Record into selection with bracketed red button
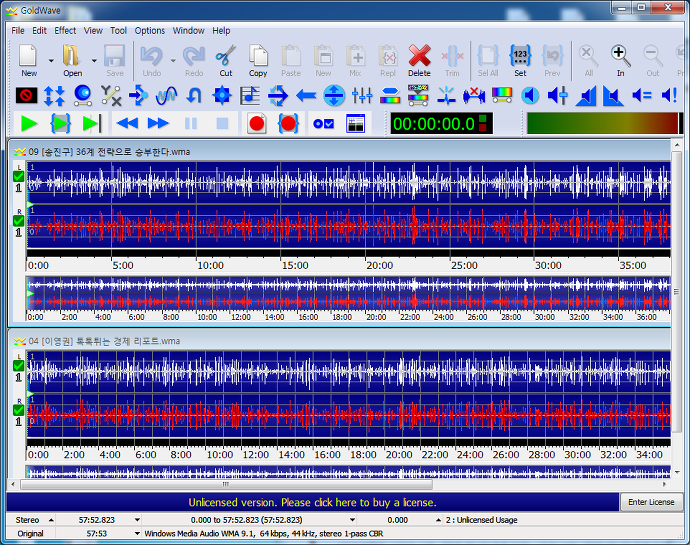This screenshot has width=690, height=545. (288, 124)
